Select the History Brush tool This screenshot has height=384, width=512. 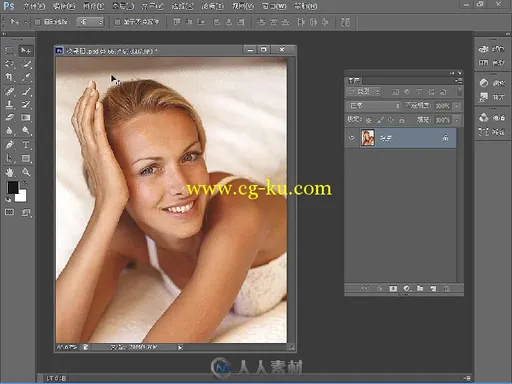(26, 104)
